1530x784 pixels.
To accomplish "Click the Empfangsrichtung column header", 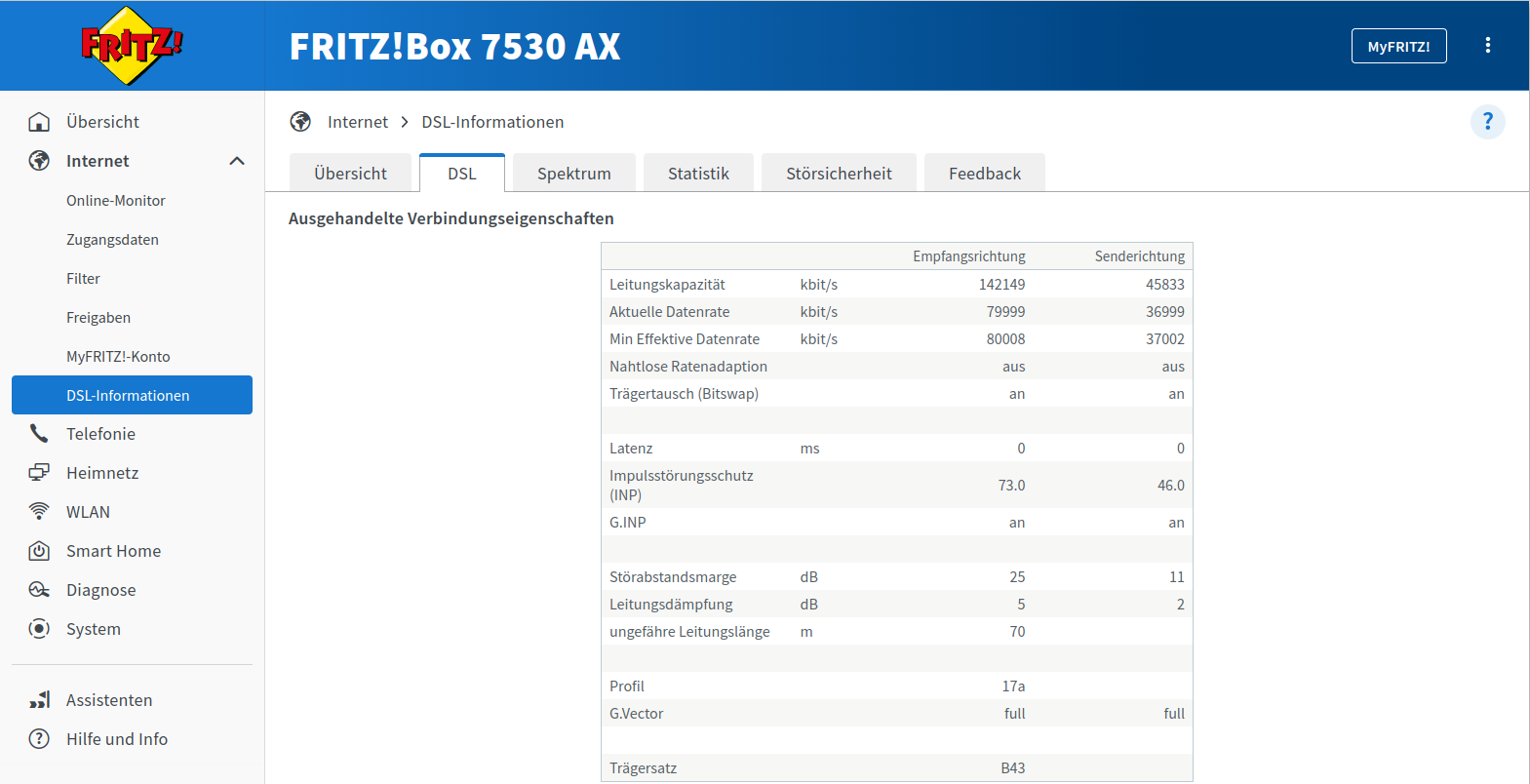I will pos(969,256).
